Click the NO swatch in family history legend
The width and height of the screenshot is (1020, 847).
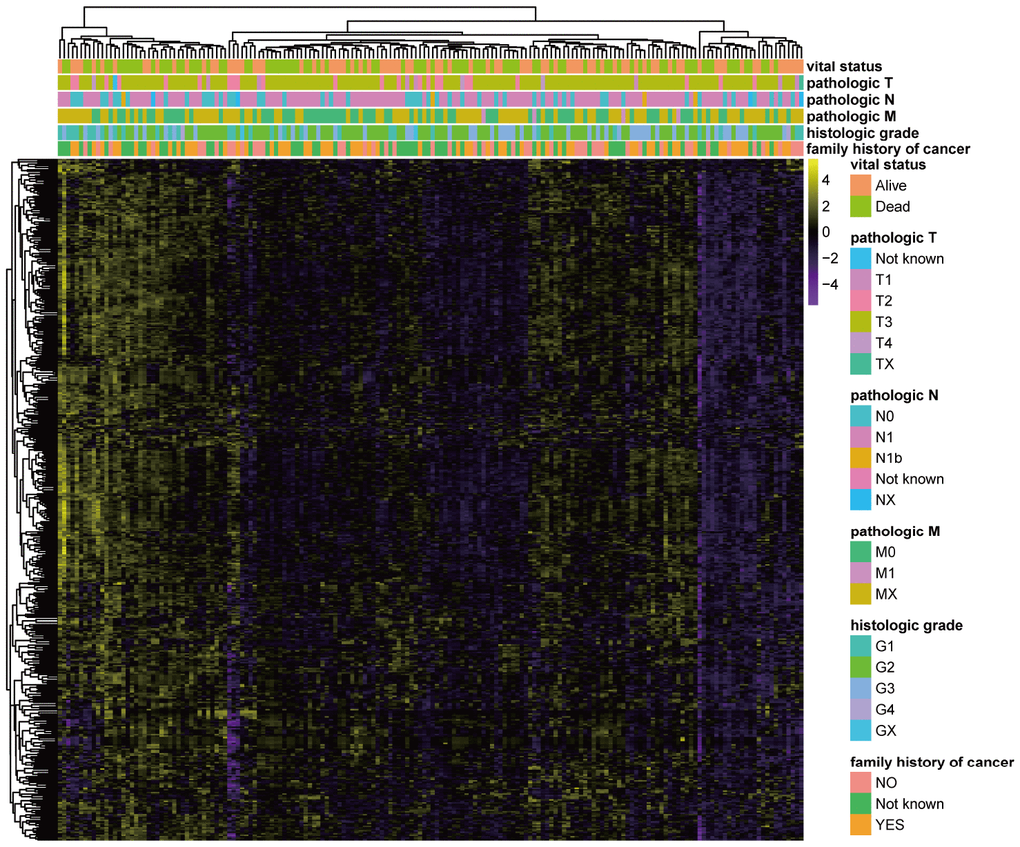click(x=860, y=783)
